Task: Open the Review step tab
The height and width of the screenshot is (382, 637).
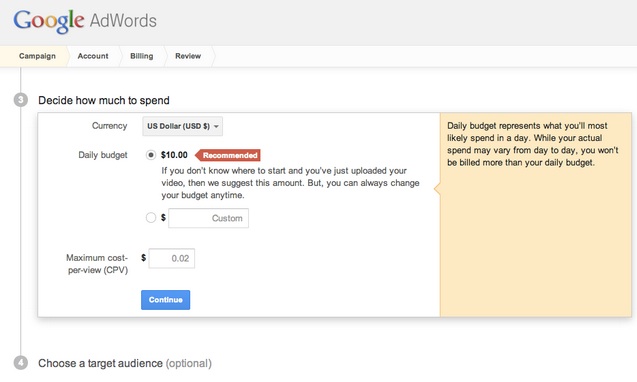Action: pyautogui.click(x=188, y=56)
